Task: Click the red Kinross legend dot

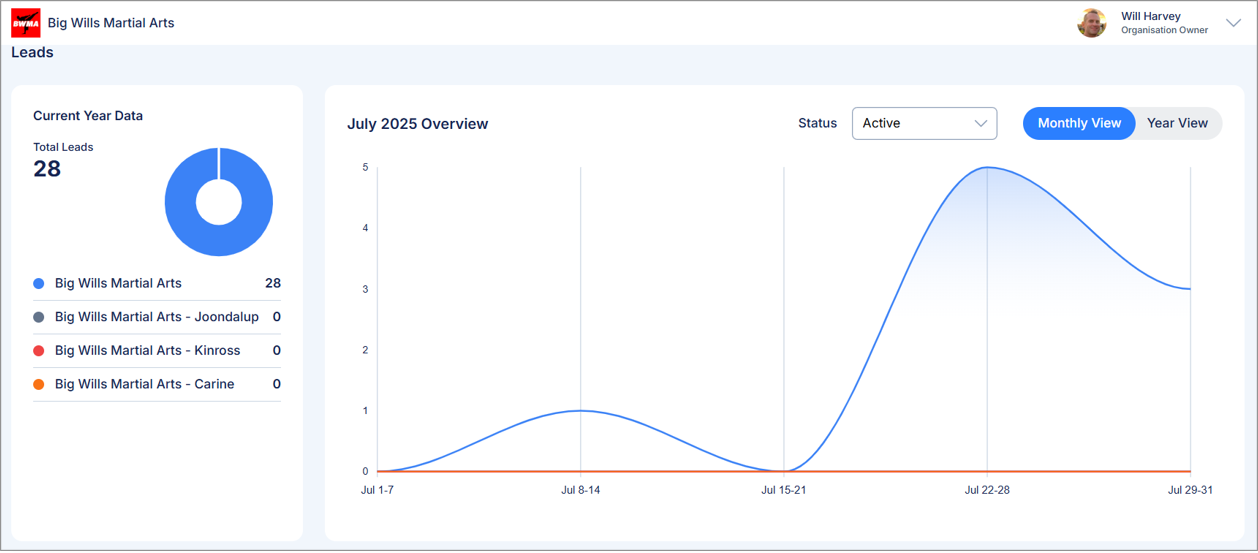Action: (x=39, y=351)
